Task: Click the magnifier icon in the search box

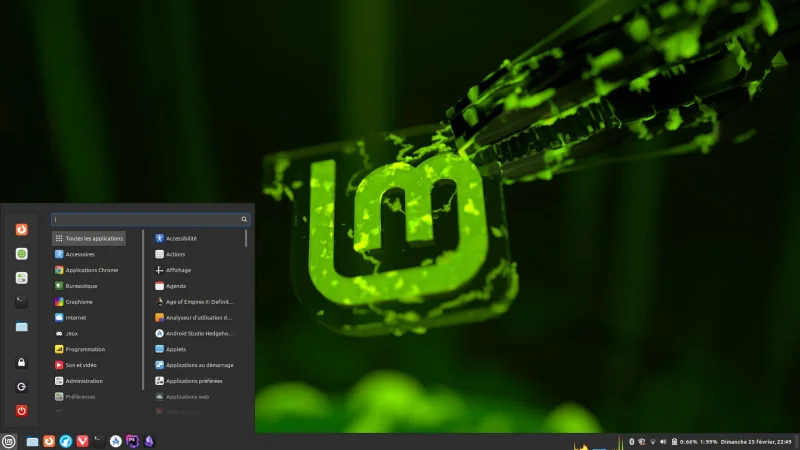Action: pyautogui.click(x=244, y=219)
